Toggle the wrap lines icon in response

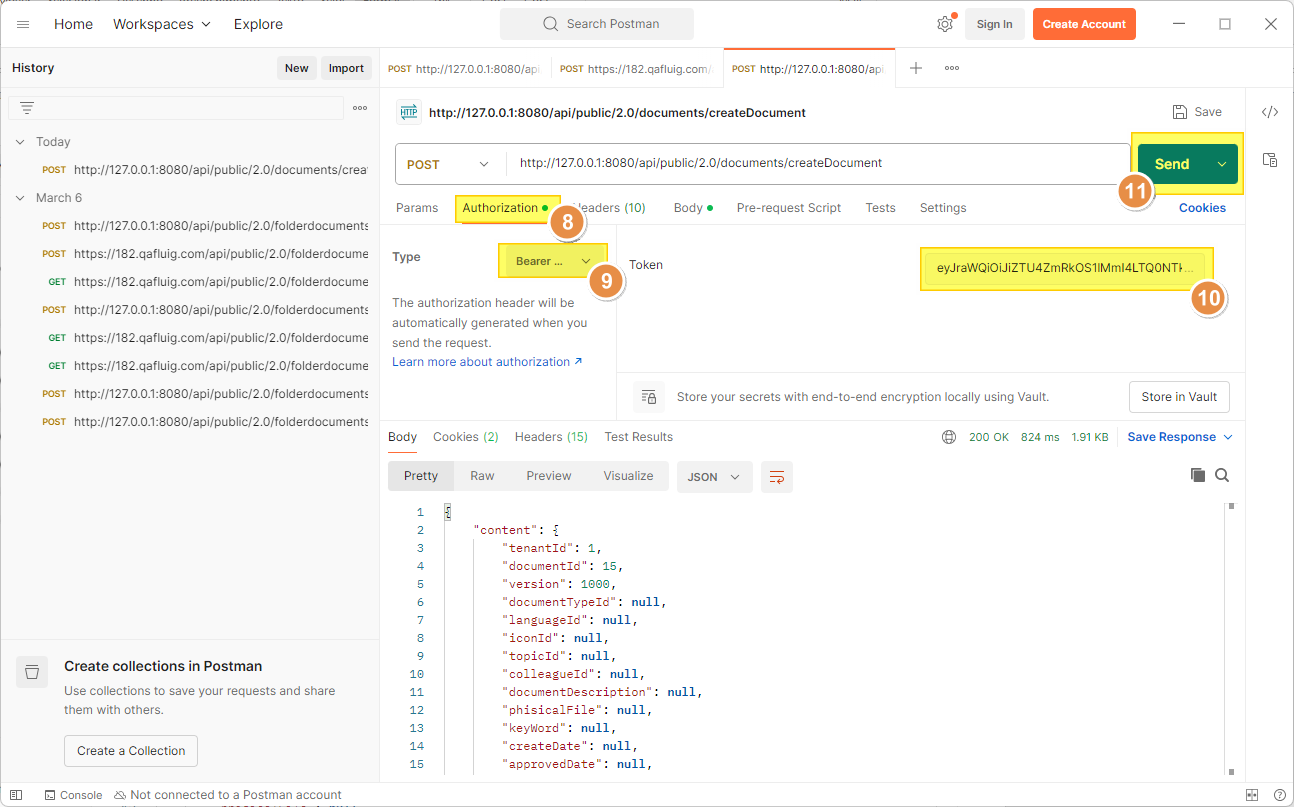(776, 477)
